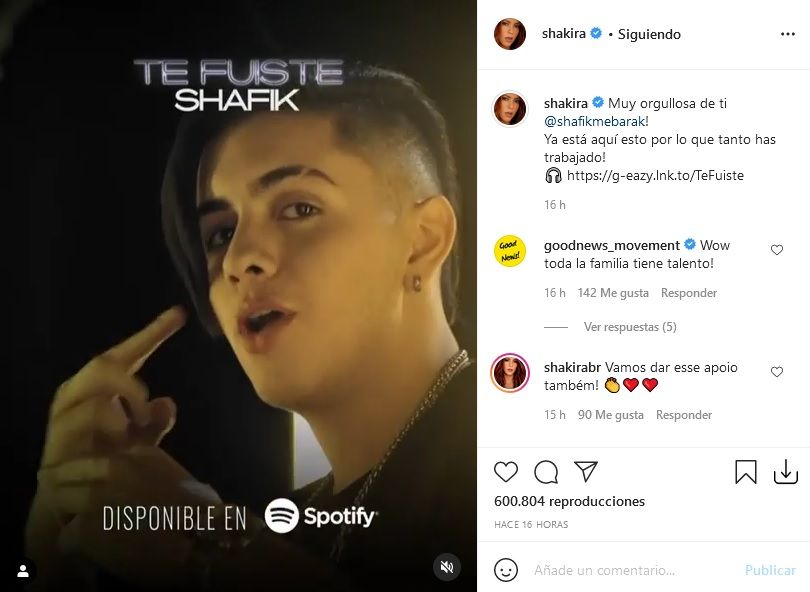Like the shakirabr comment
Viewport: 810px width, 592px height.
click(x=777, y=372)
